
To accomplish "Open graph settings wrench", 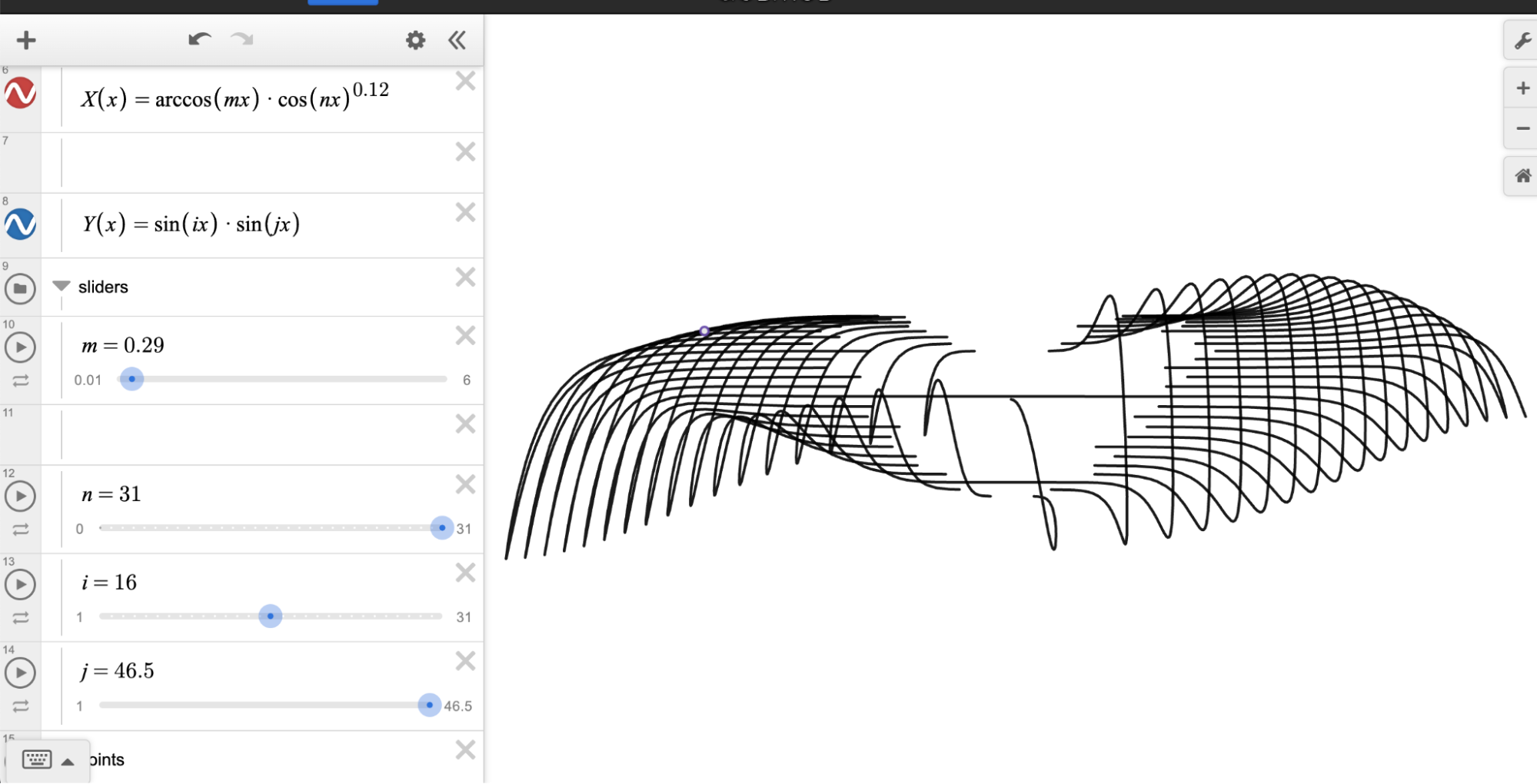I will click(x=1522, y=41).
